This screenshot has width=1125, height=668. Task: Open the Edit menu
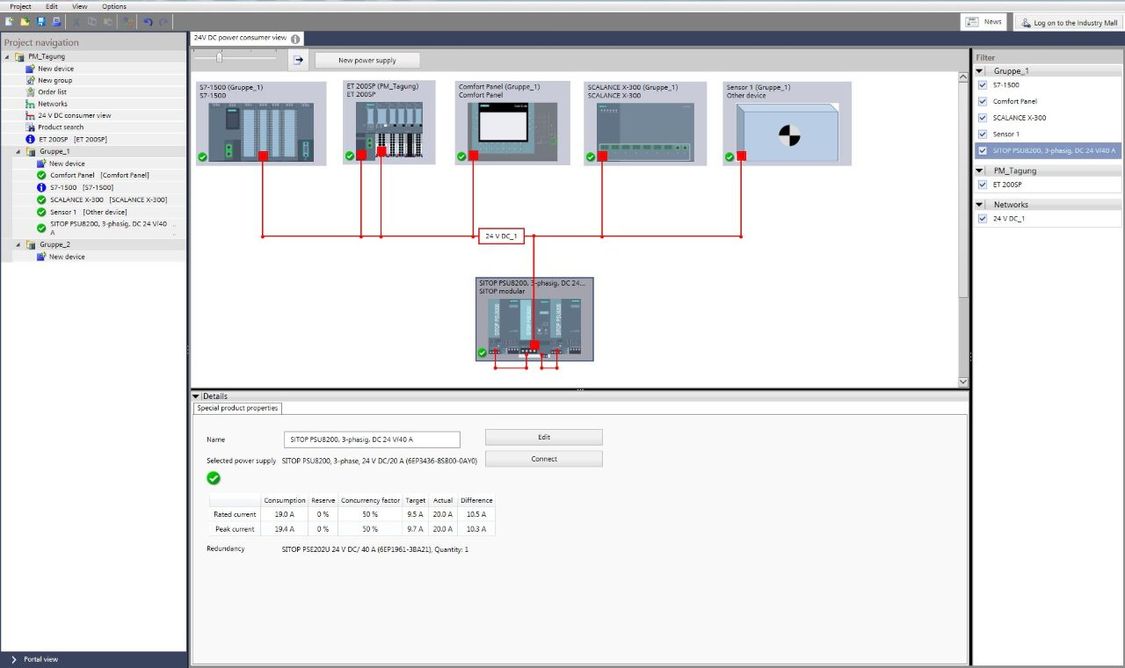click(x=52, y=6)
